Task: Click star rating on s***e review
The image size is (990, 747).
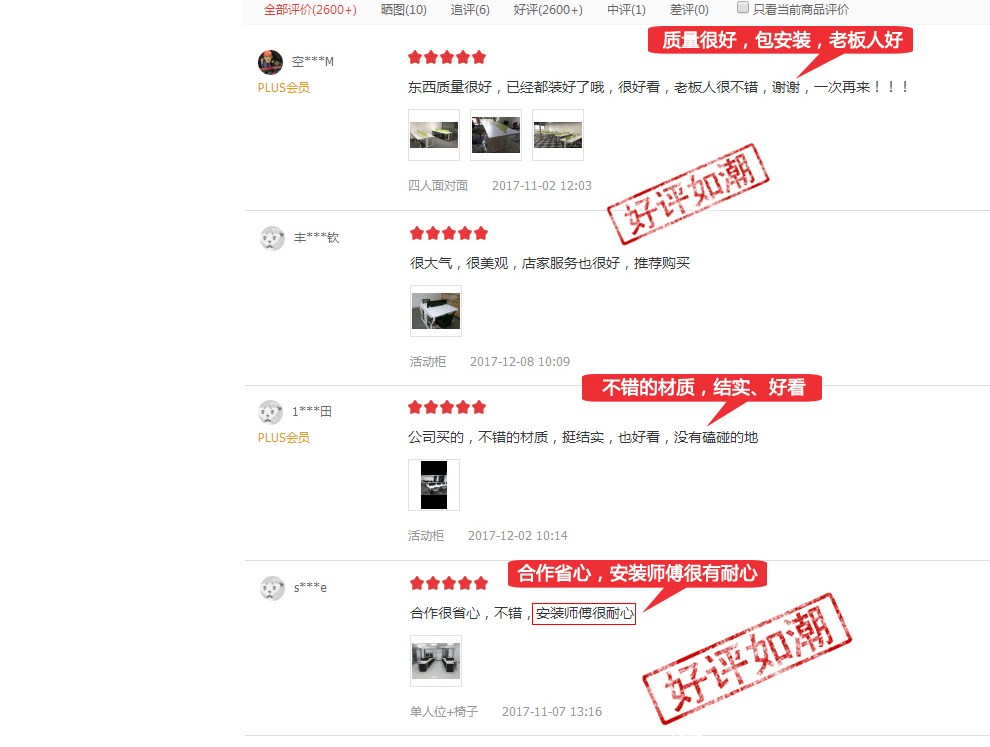Action: 449,583
